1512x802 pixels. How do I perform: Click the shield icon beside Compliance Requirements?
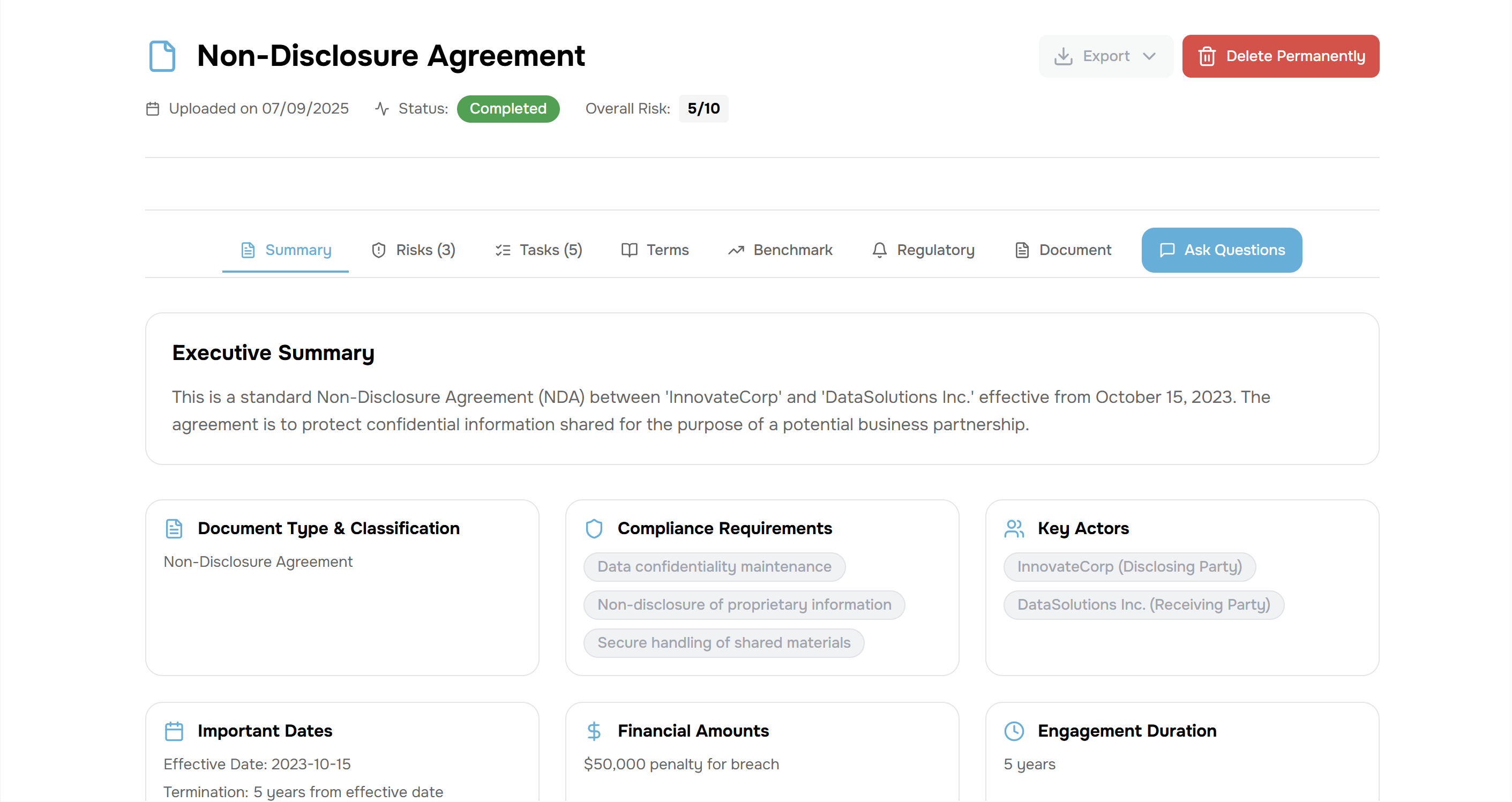[594, 528]
